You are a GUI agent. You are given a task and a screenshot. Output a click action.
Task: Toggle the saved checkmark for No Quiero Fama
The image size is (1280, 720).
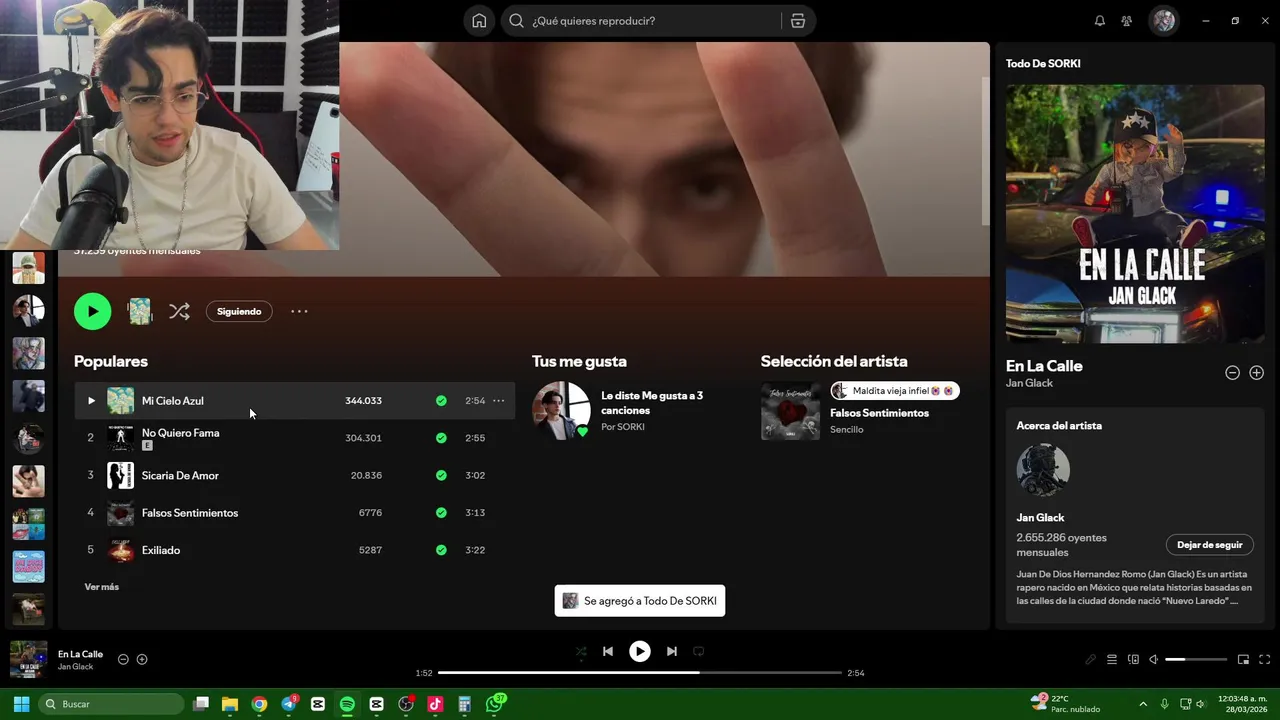click(x=441, y=438)
